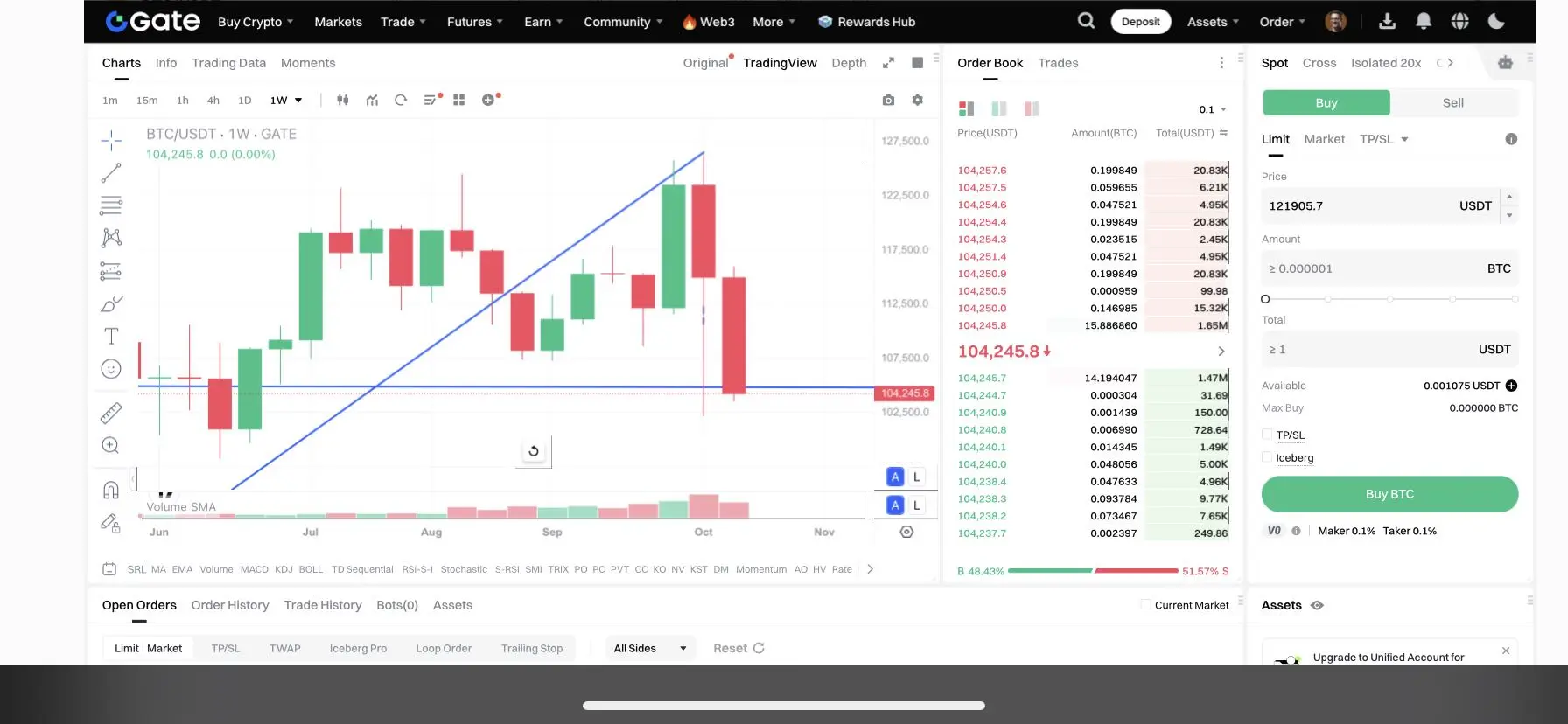Open the forecasting and measurement tools

click(111, 271)
